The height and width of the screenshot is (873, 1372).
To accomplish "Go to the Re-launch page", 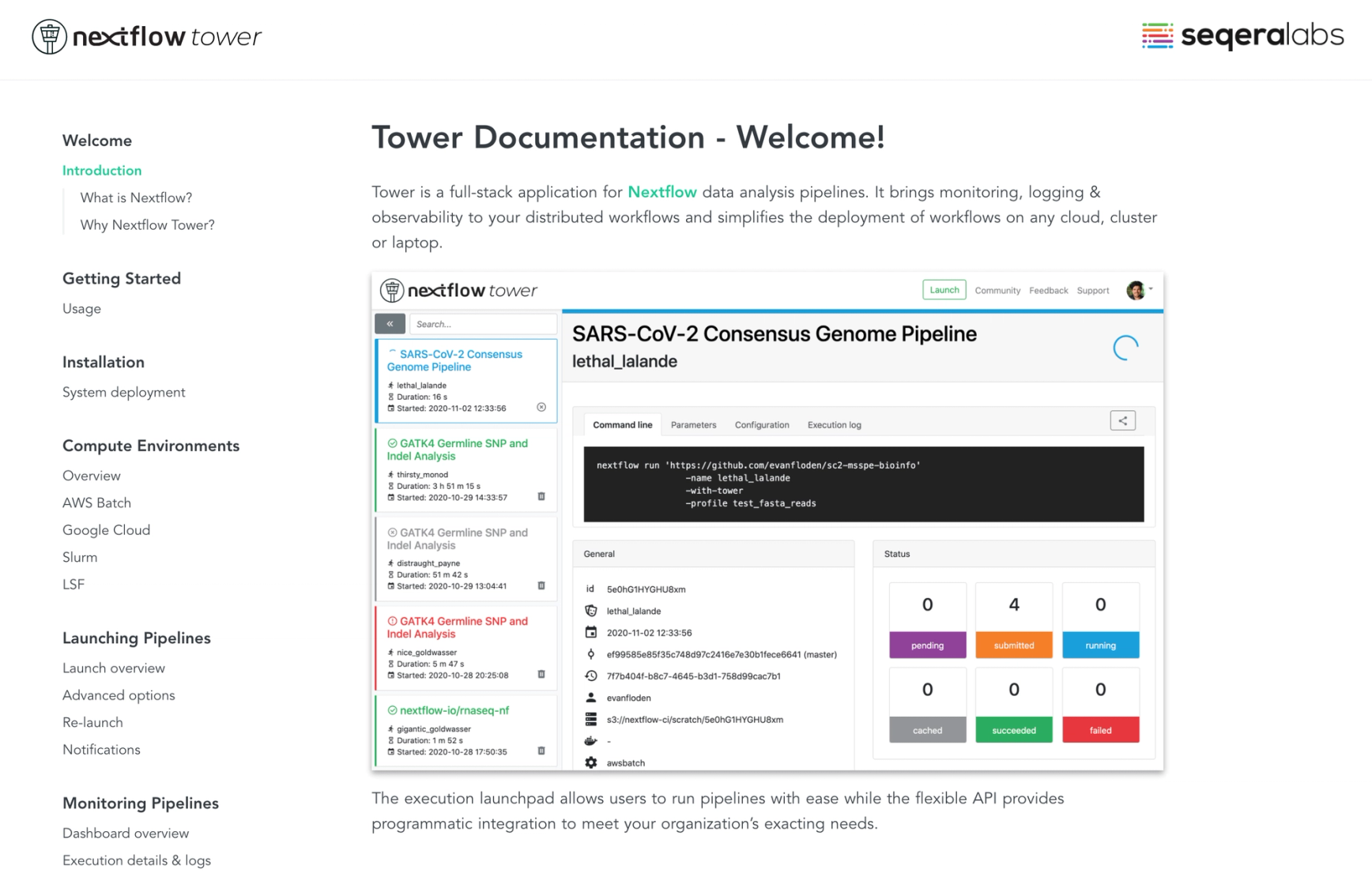I will (92, 723).
